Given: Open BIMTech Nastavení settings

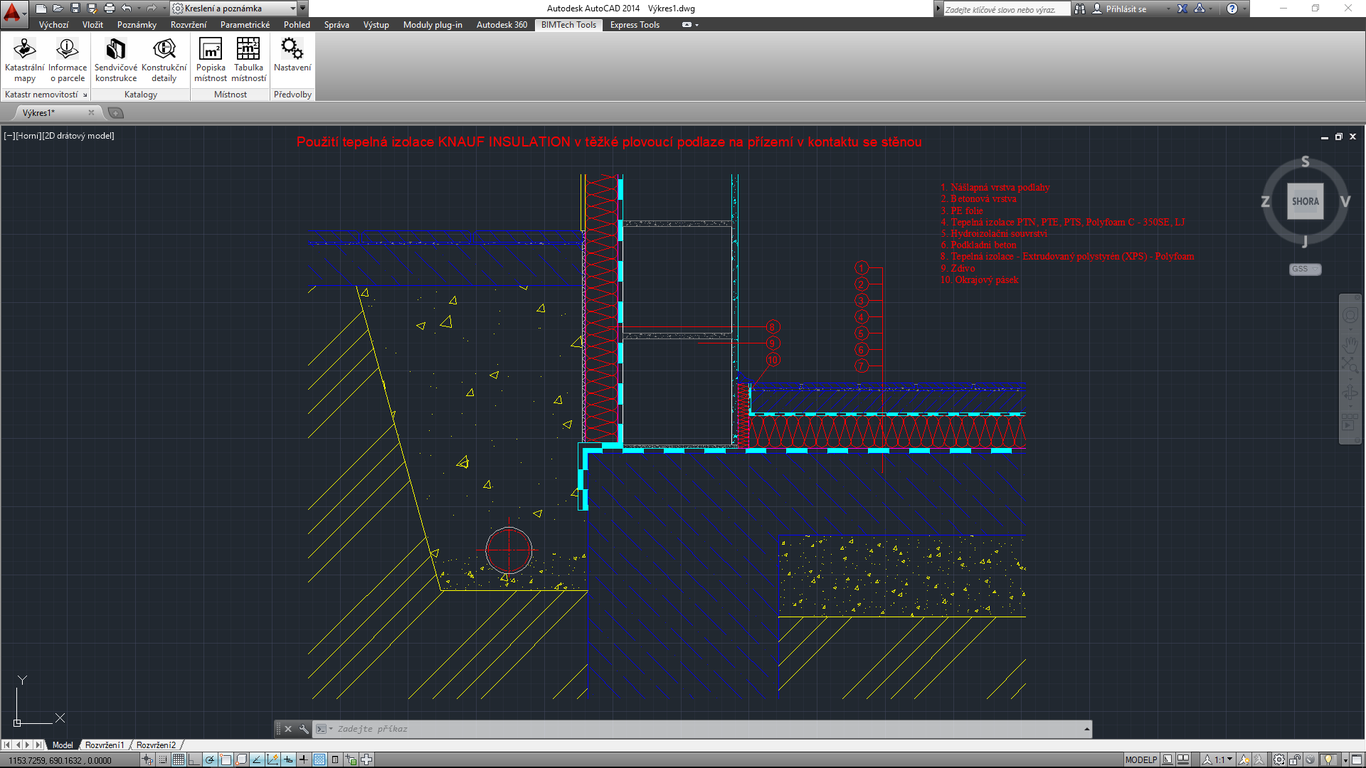Looking at the screenshot, I should [292, 55].
